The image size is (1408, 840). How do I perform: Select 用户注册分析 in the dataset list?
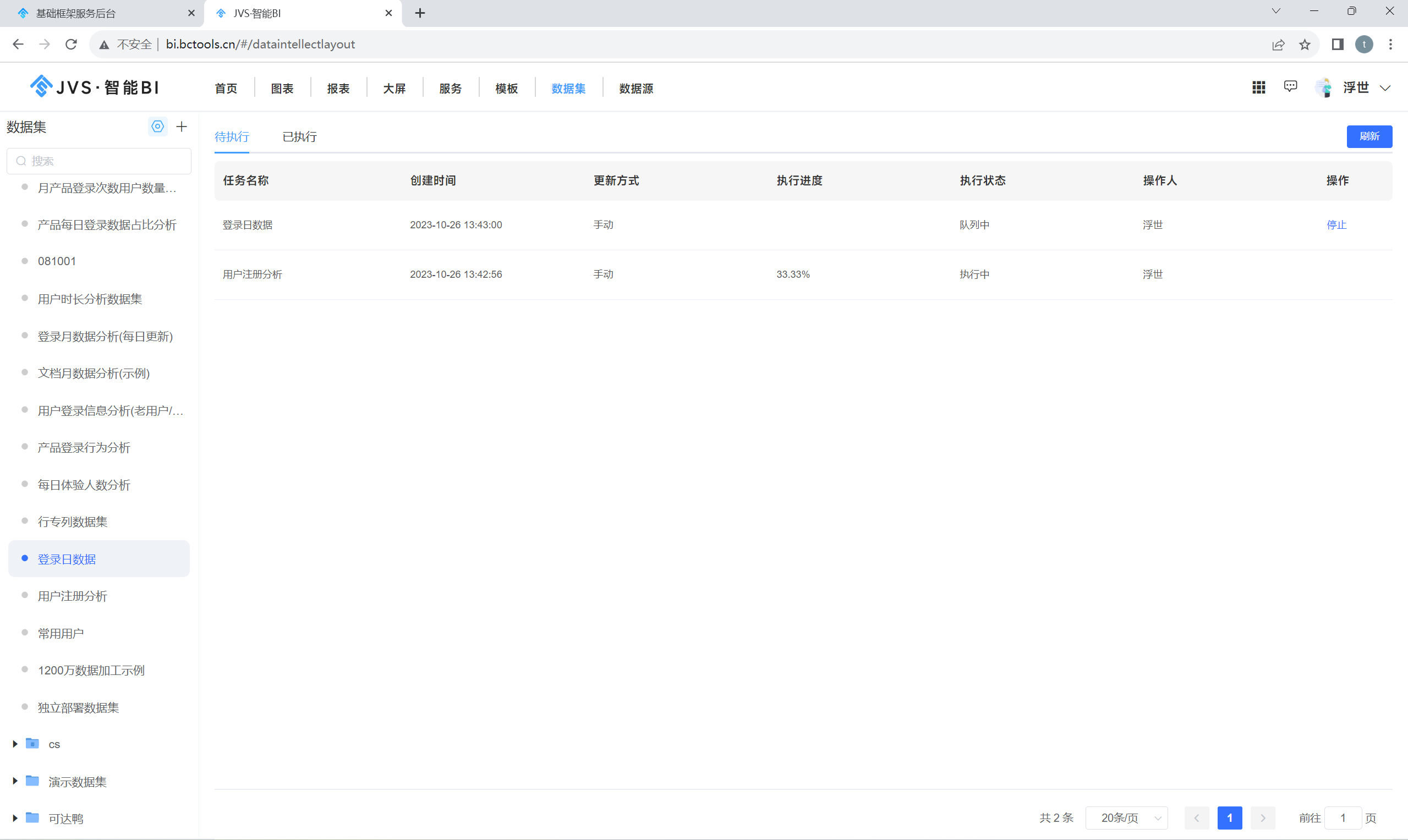click(73, 596)
